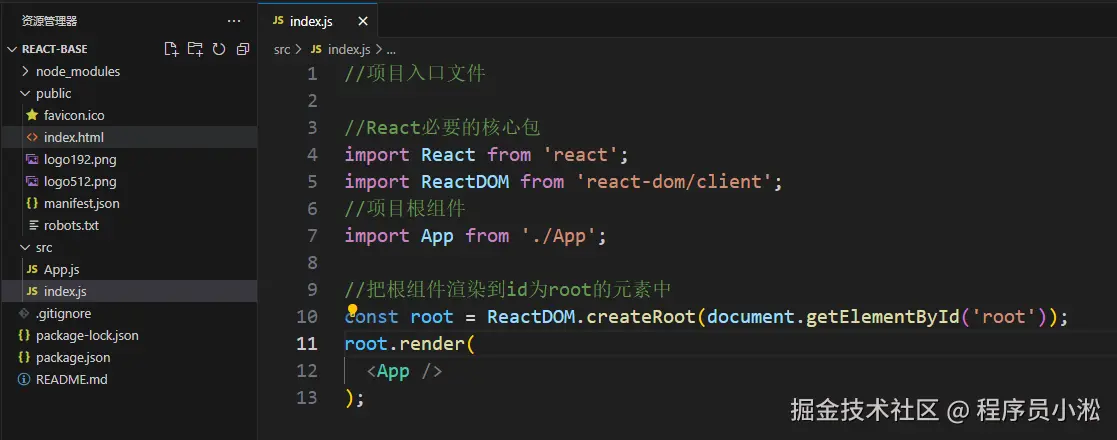Click the HTML icon beside index.html
Viewport: 1117px width, 440px height.
pos(31,137)
